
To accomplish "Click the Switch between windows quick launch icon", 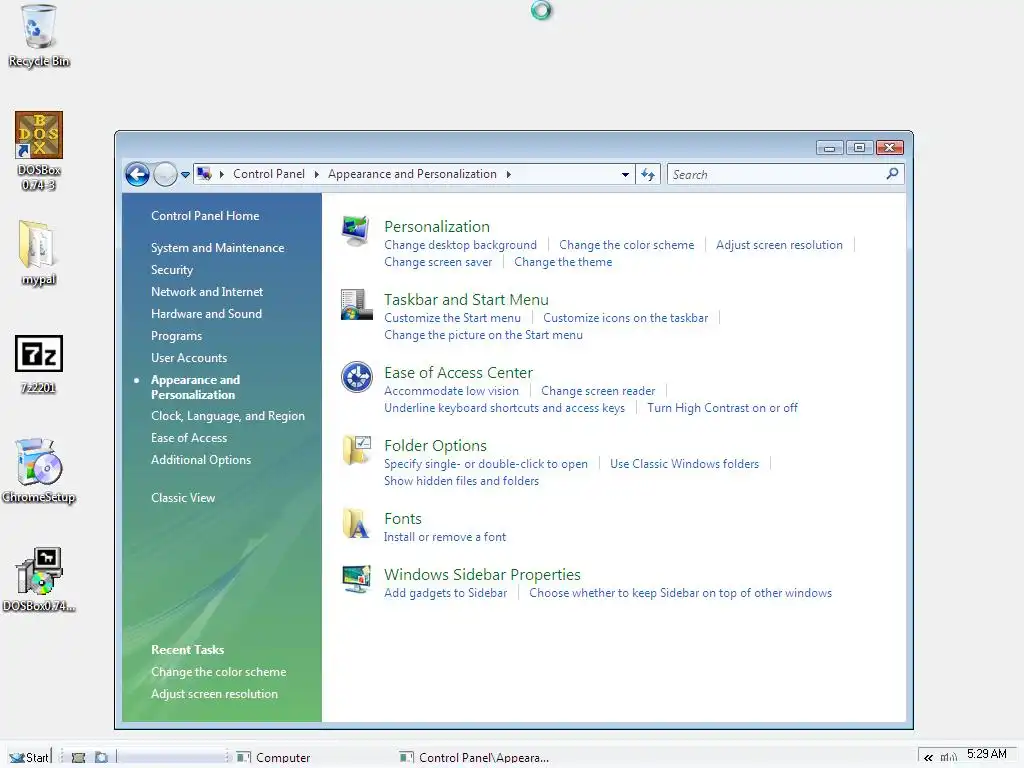I will (101, 758).
